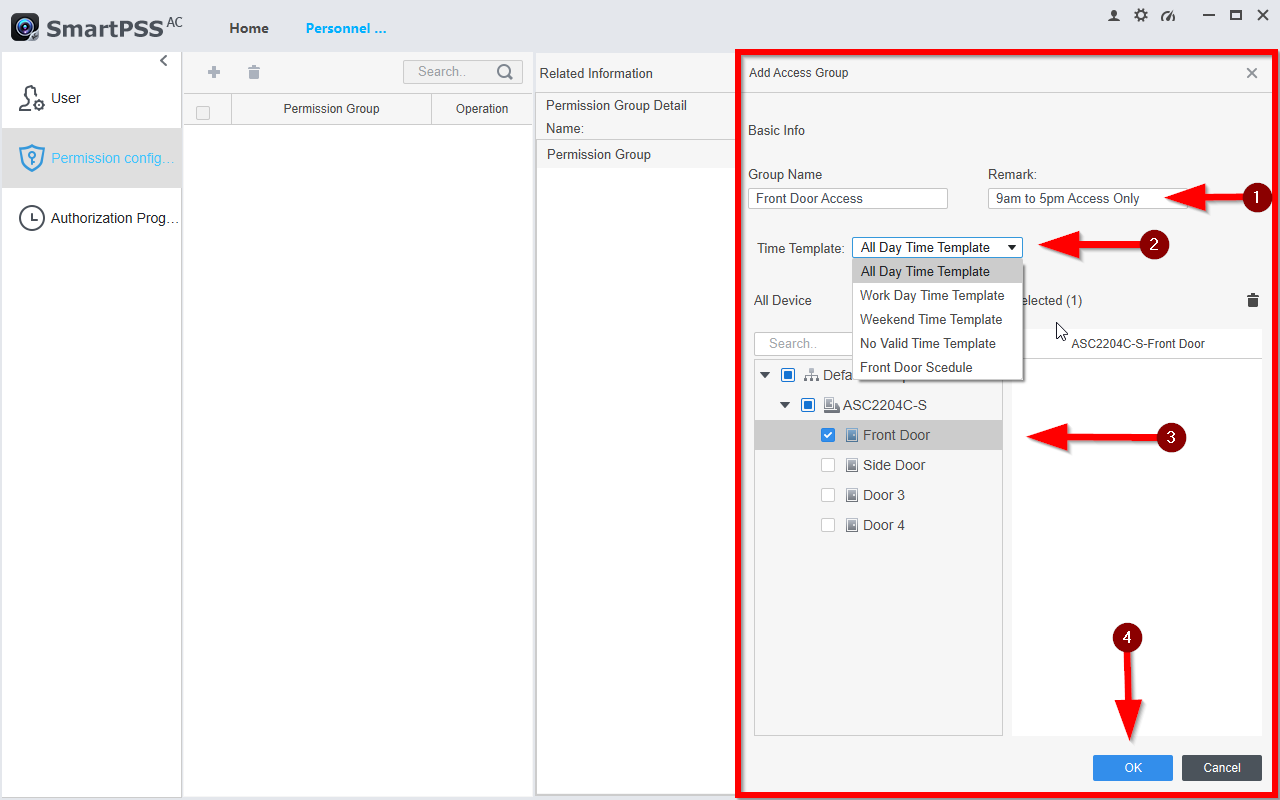Tick the select-all checkbox in Permission Group header
This screenshot has width=1280, height=800.
(x=203, y=113)
